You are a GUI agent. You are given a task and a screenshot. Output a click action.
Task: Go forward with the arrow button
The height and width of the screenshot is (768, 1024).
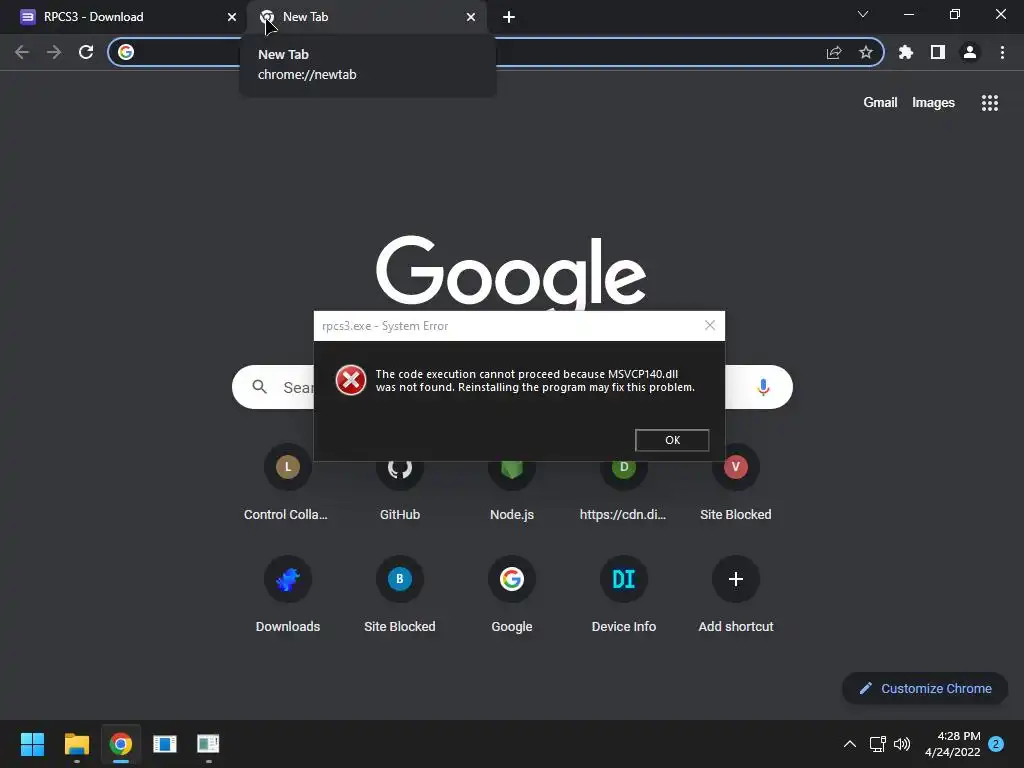pos(54,52)
